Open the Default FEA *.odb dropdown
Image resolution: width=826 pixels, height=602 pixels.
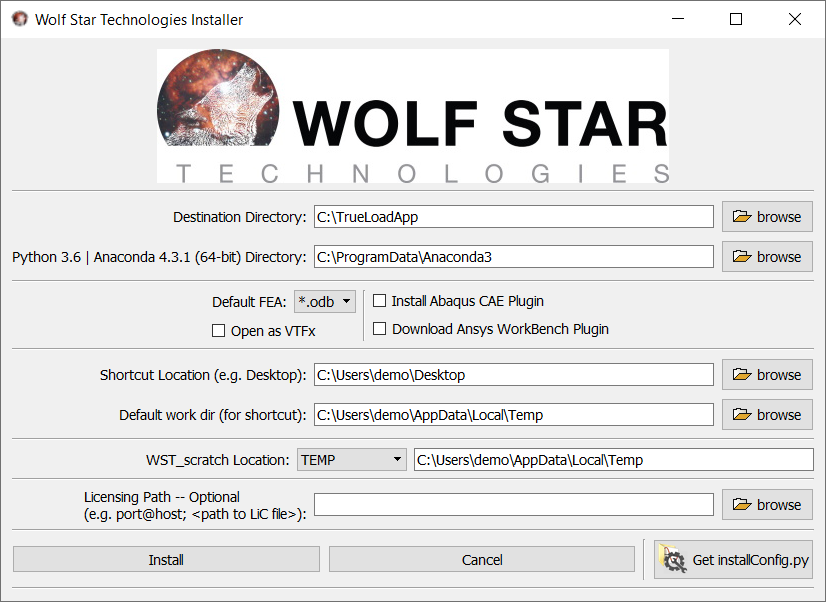point(325,301)
